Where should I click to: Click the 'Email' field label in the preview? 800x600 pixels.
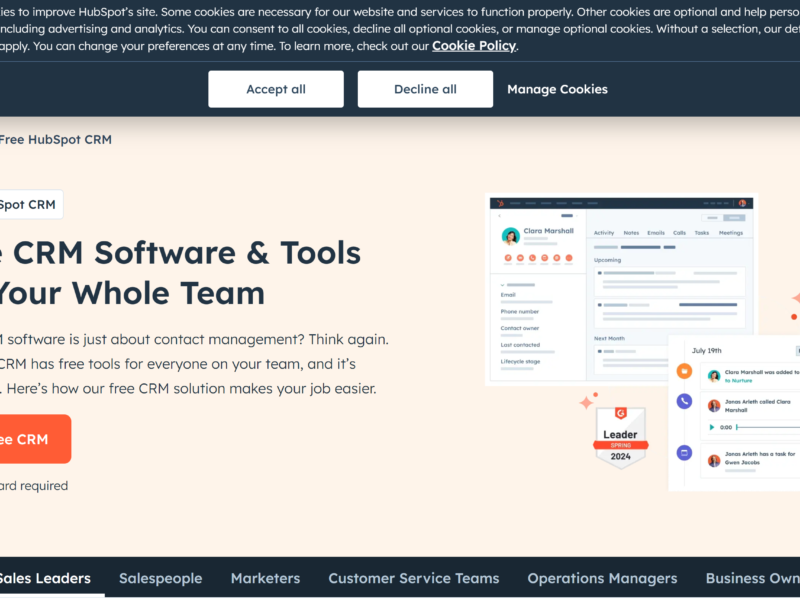pos(508,295)
